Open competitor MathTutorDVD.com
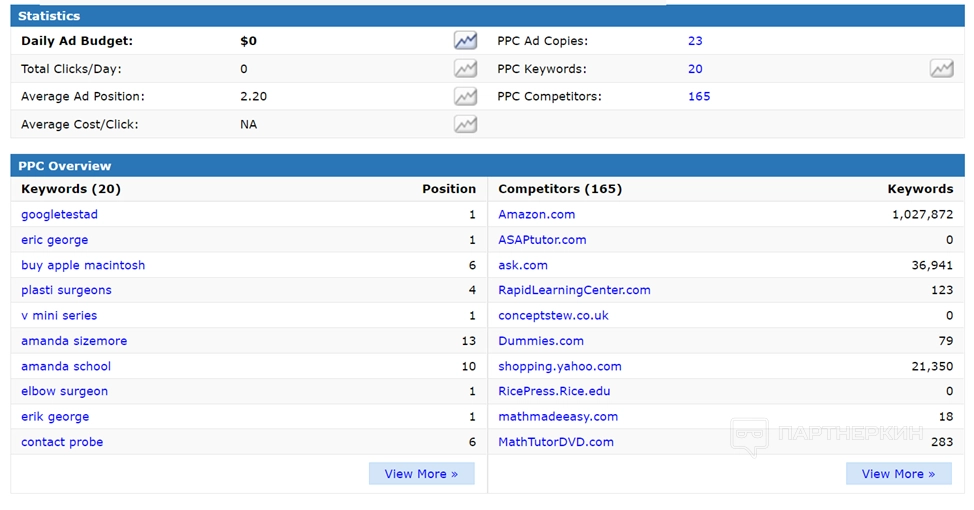Viewport: 974px width, 510px height. click(x=556, y=442)
